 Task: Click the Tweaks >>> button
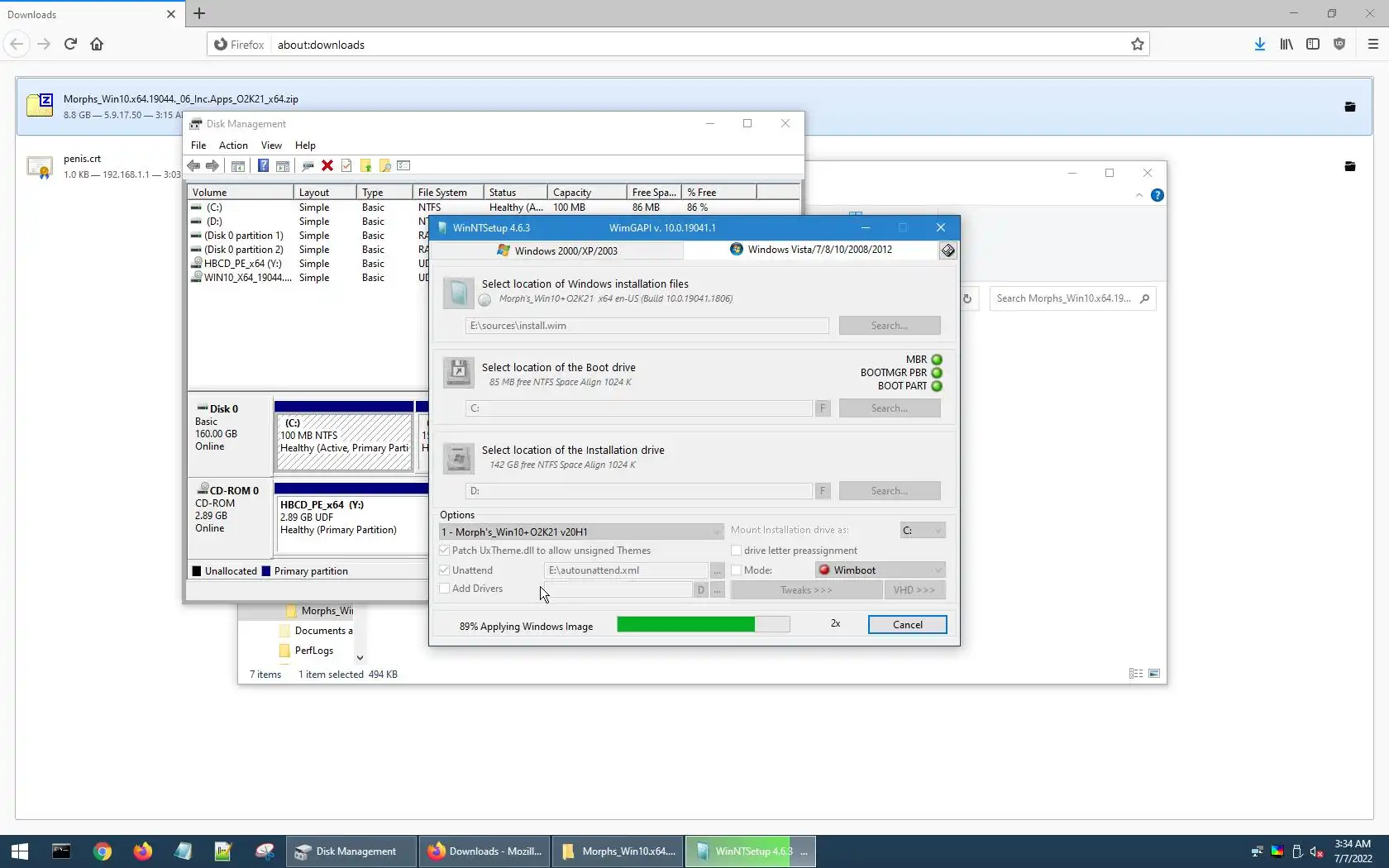[806, 590]
